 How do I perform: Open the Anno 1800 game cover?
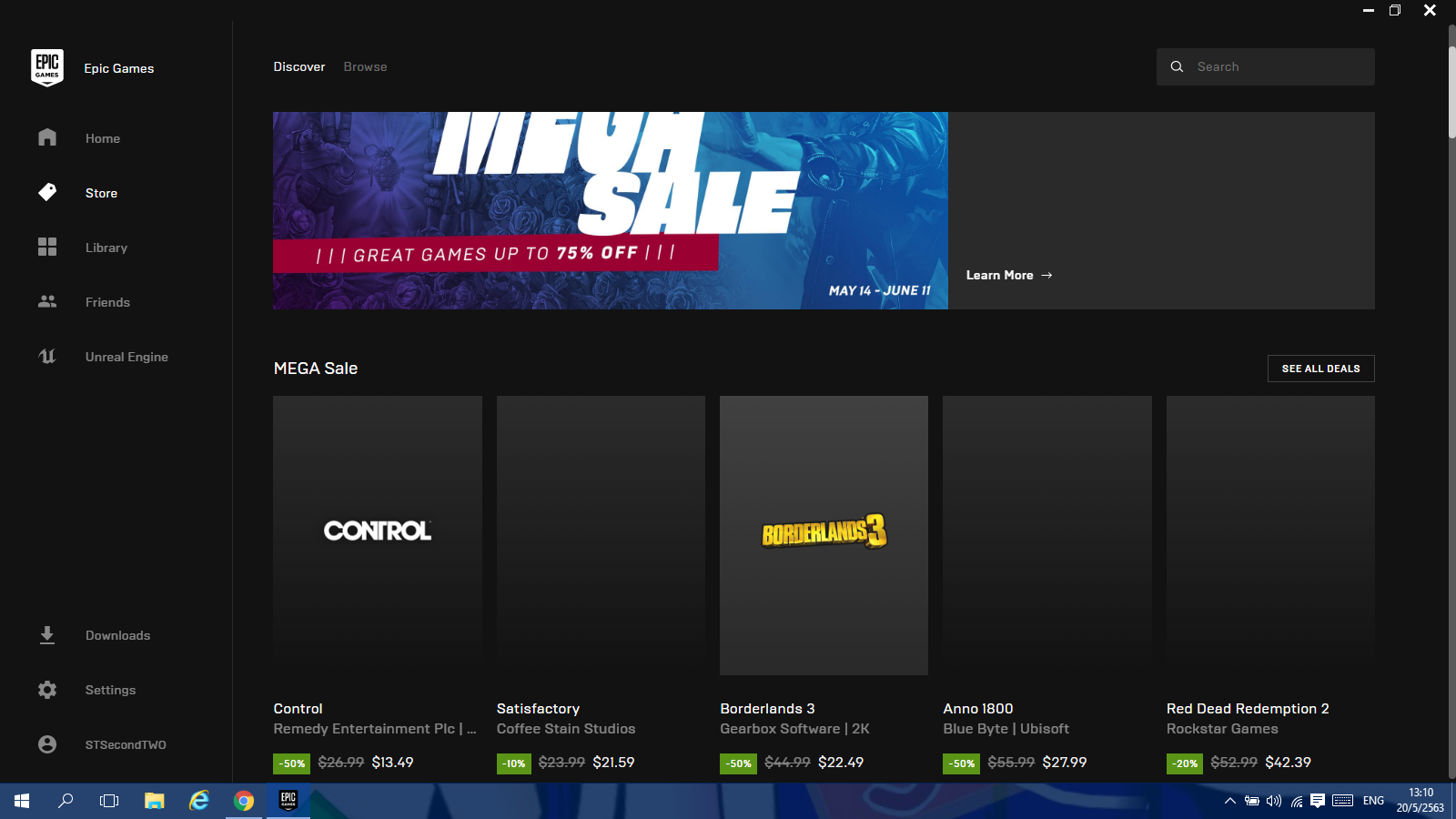point(1047,535)
